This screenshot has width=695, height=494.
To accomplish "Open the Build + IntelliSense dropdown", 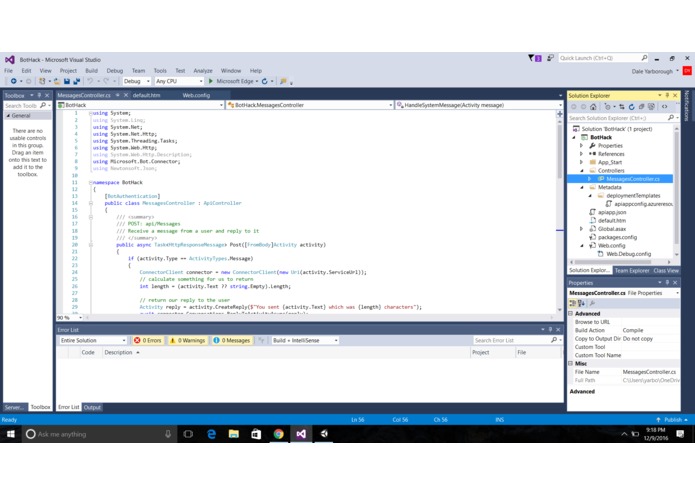I will [305, 341].
